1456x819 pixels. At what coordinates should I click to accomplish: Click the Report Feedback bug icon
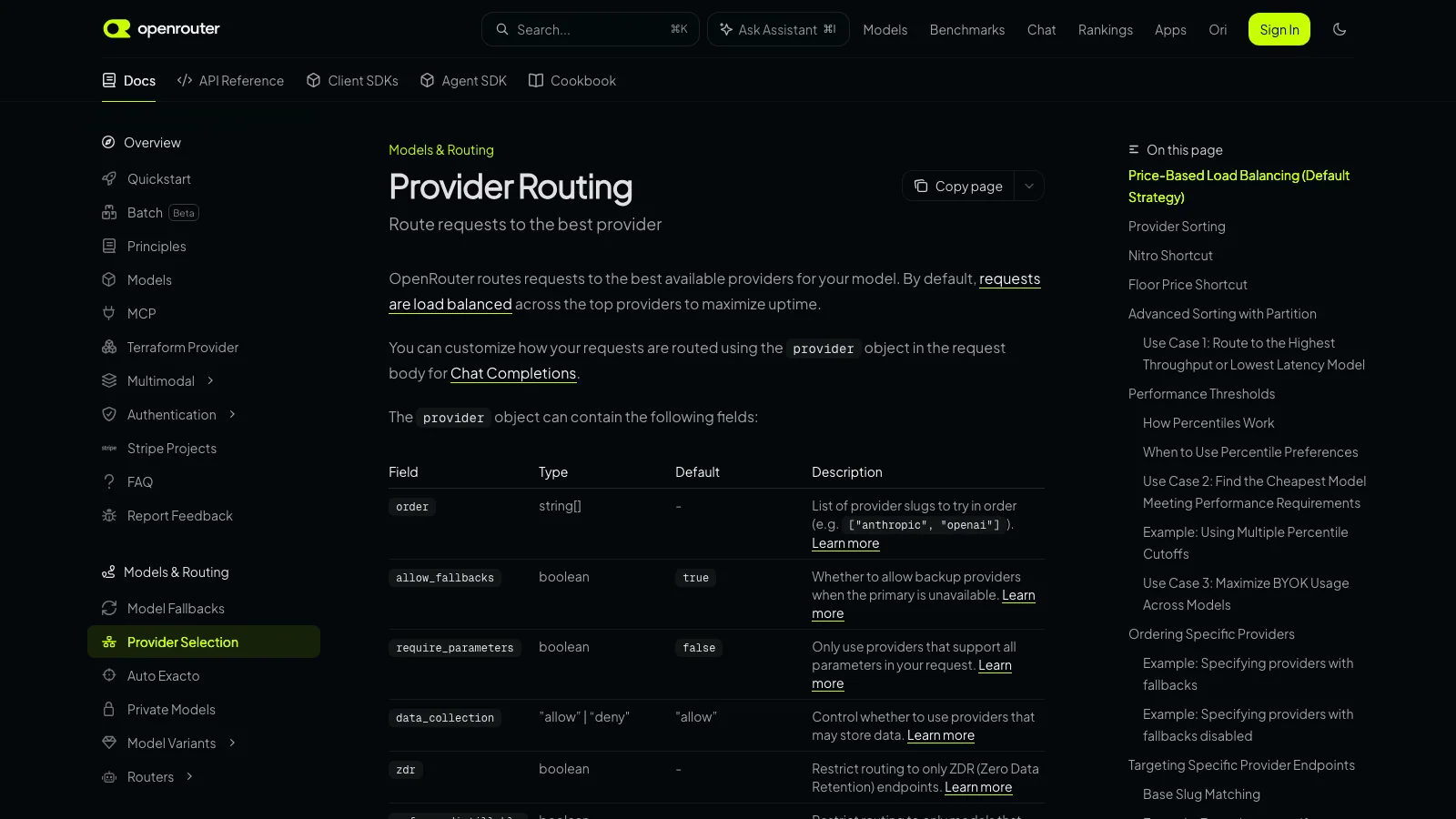pyautogui.click(x=109, y=515)
